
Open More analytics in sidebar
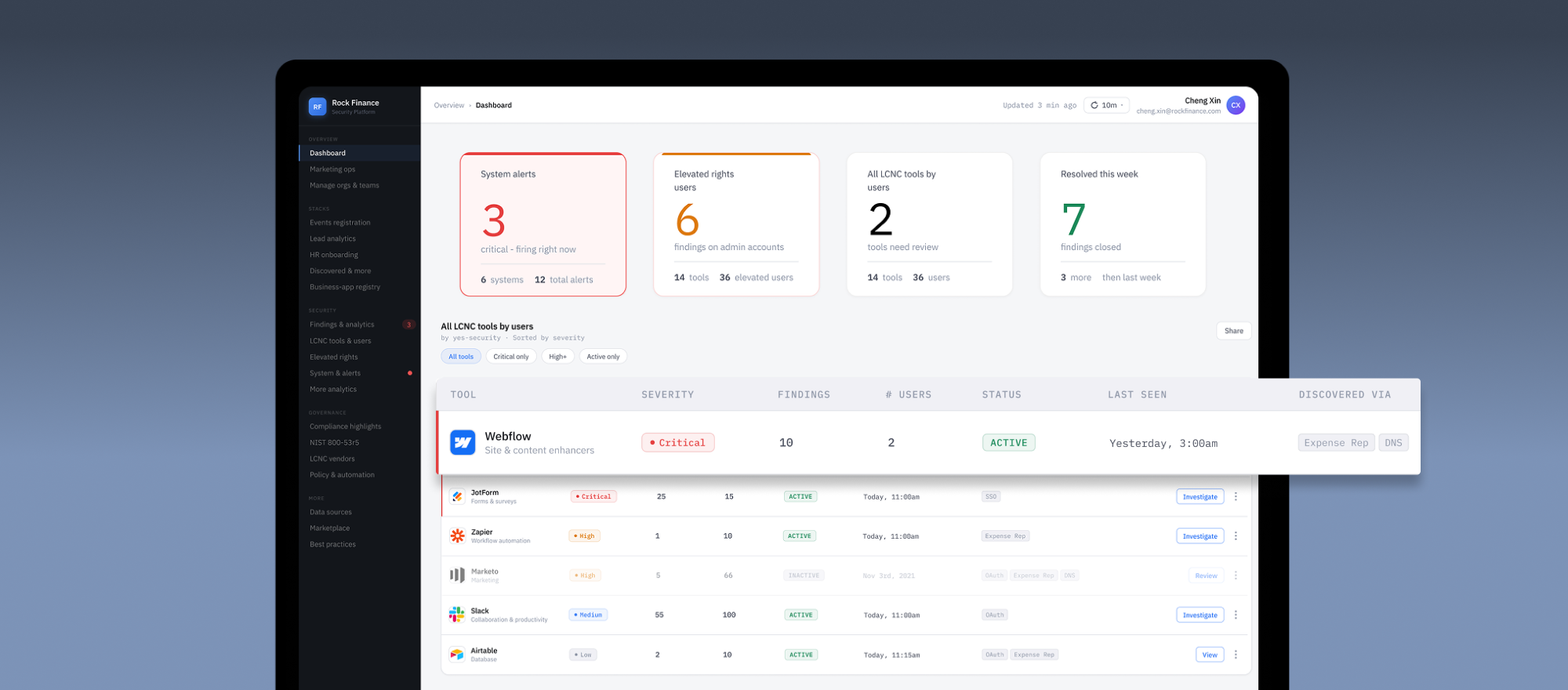(x=333, y=390)
